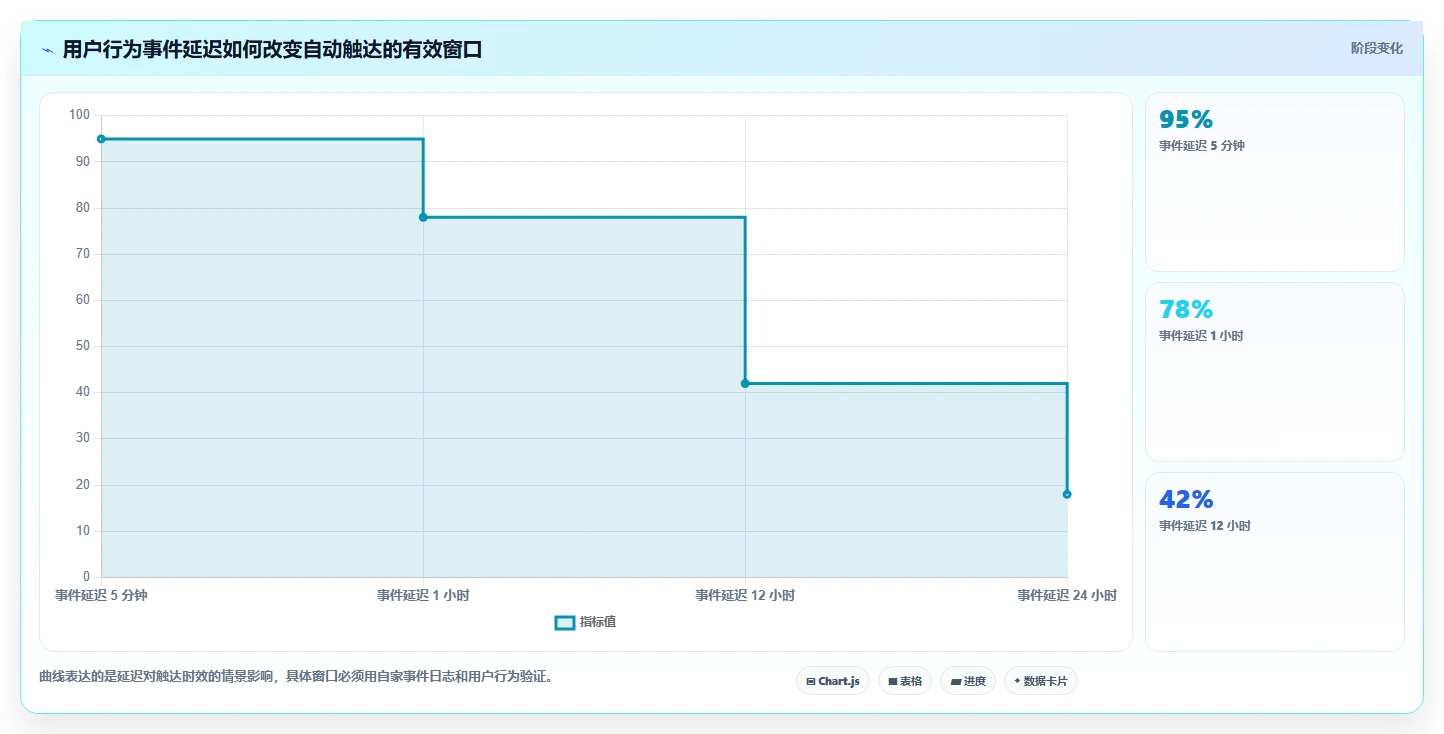Screen dimensions: 1444x734
Task: Select the Chart.js tag pill
Action: (x=833, y=681)
